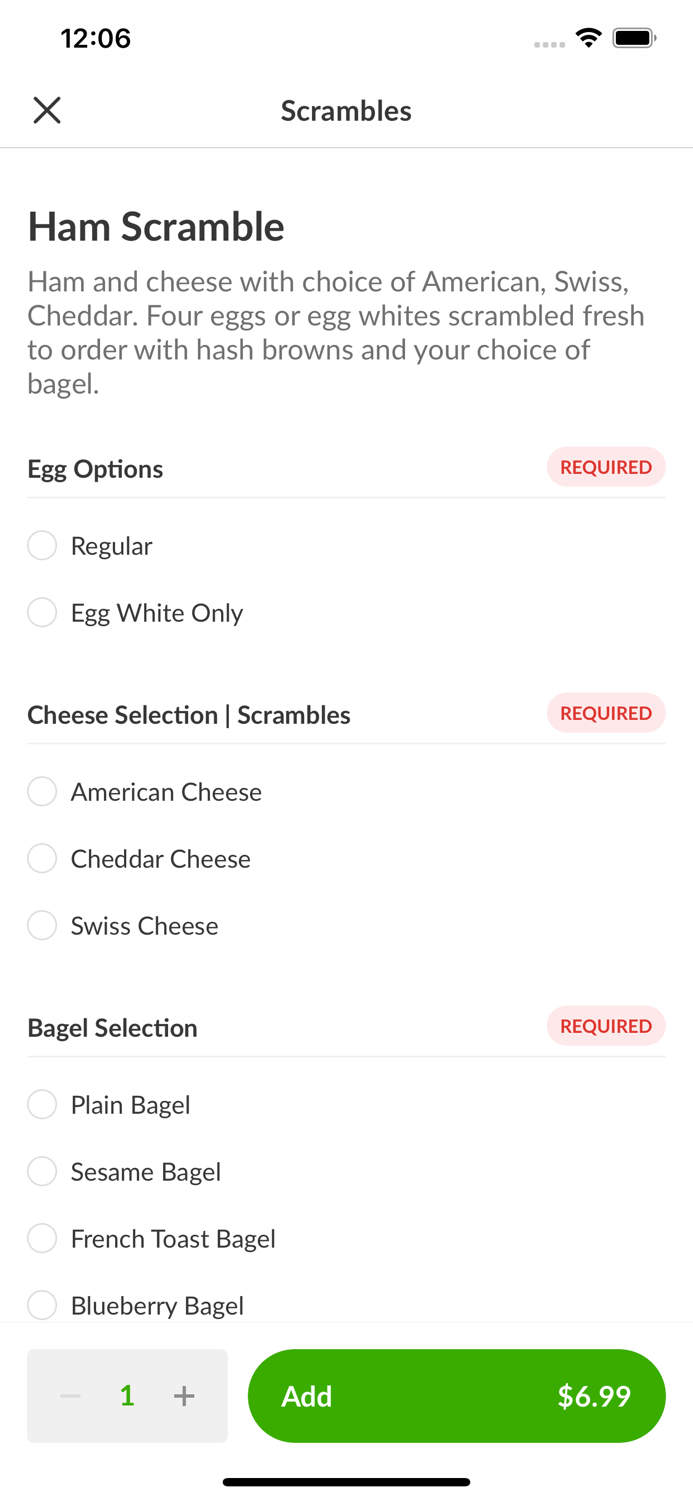Close the Ham Scramble item screen
The image size is (693, 1500).
46,110
